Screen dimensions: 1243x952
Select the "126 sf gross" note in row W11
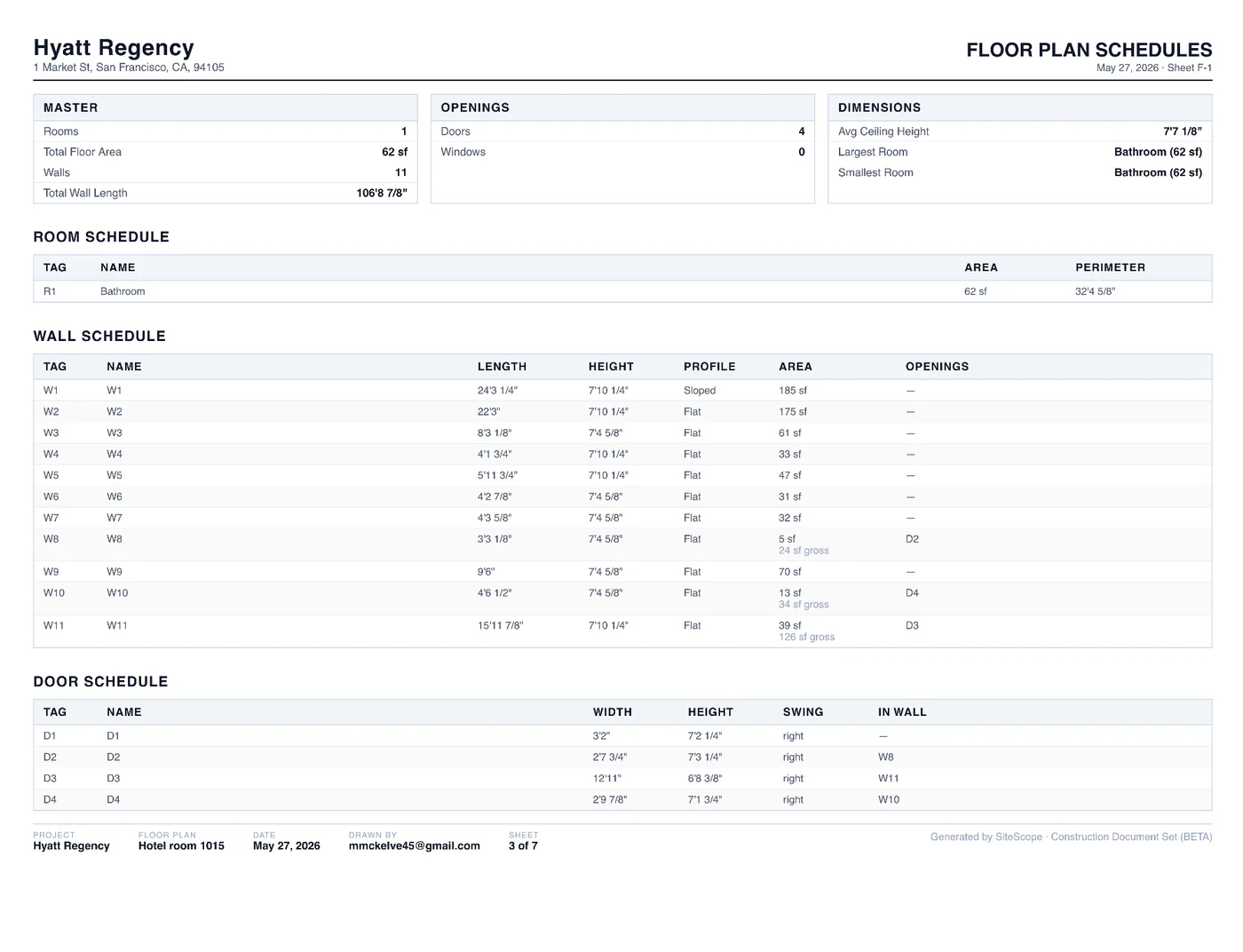tap(806, 638)
